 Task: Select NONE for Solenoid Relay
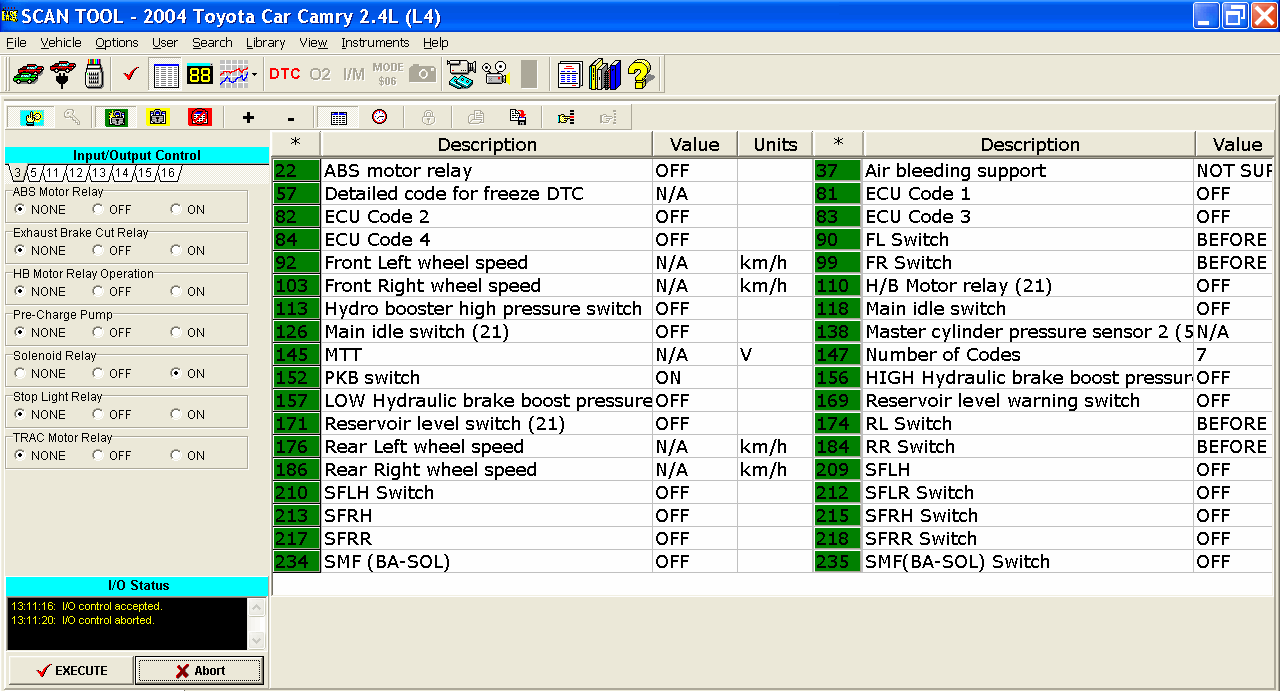click(x=20, y=374)
